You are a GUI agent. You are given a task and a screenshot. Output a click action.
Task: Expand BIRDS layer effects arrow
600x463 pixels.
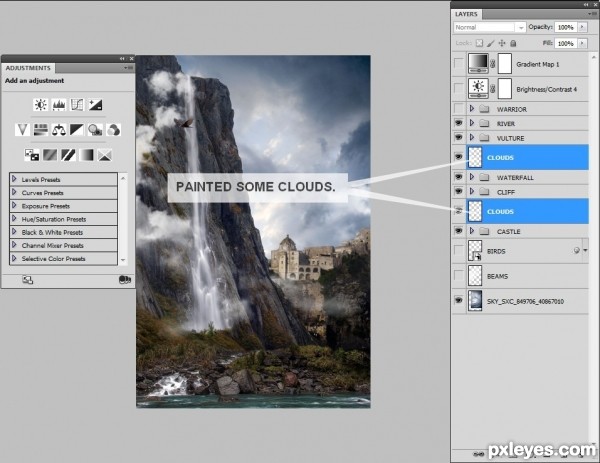pos(585,251)
